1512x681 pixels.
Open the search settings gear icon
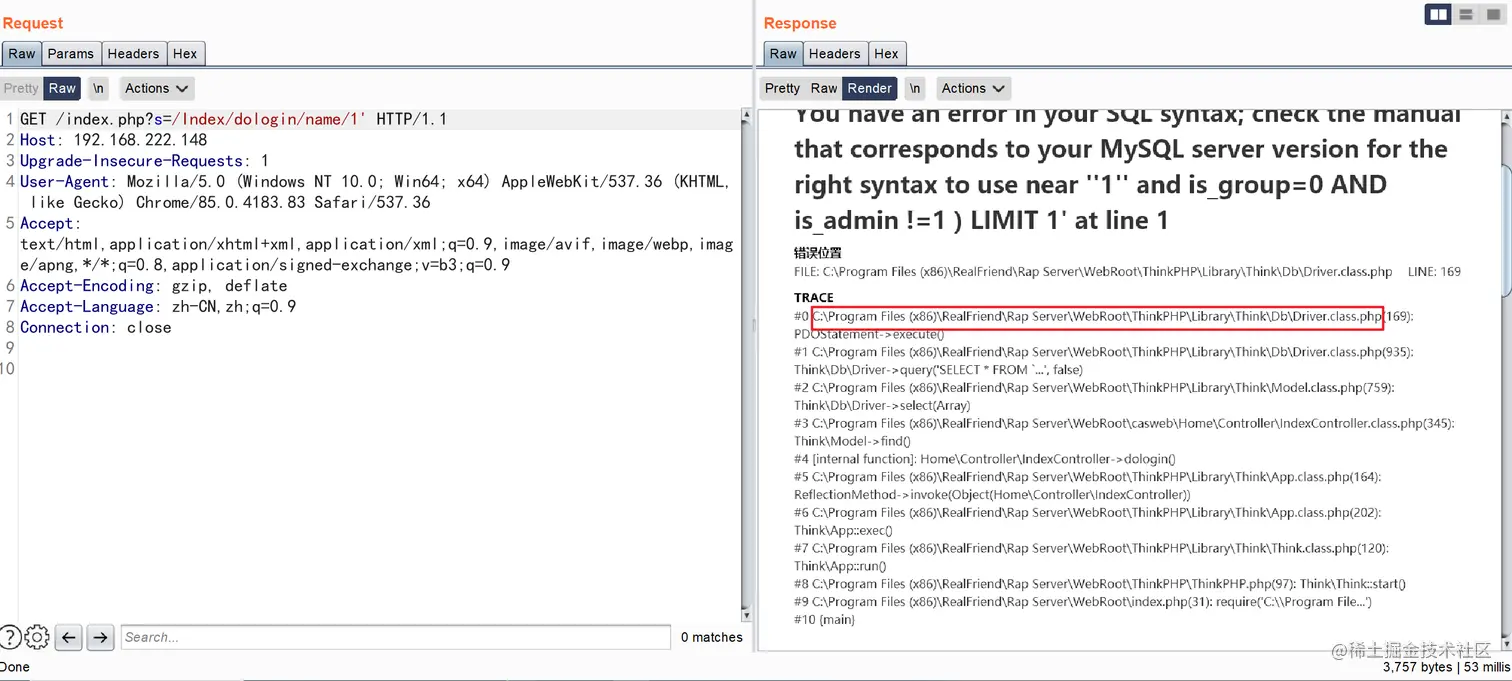(x=37, y=637)
